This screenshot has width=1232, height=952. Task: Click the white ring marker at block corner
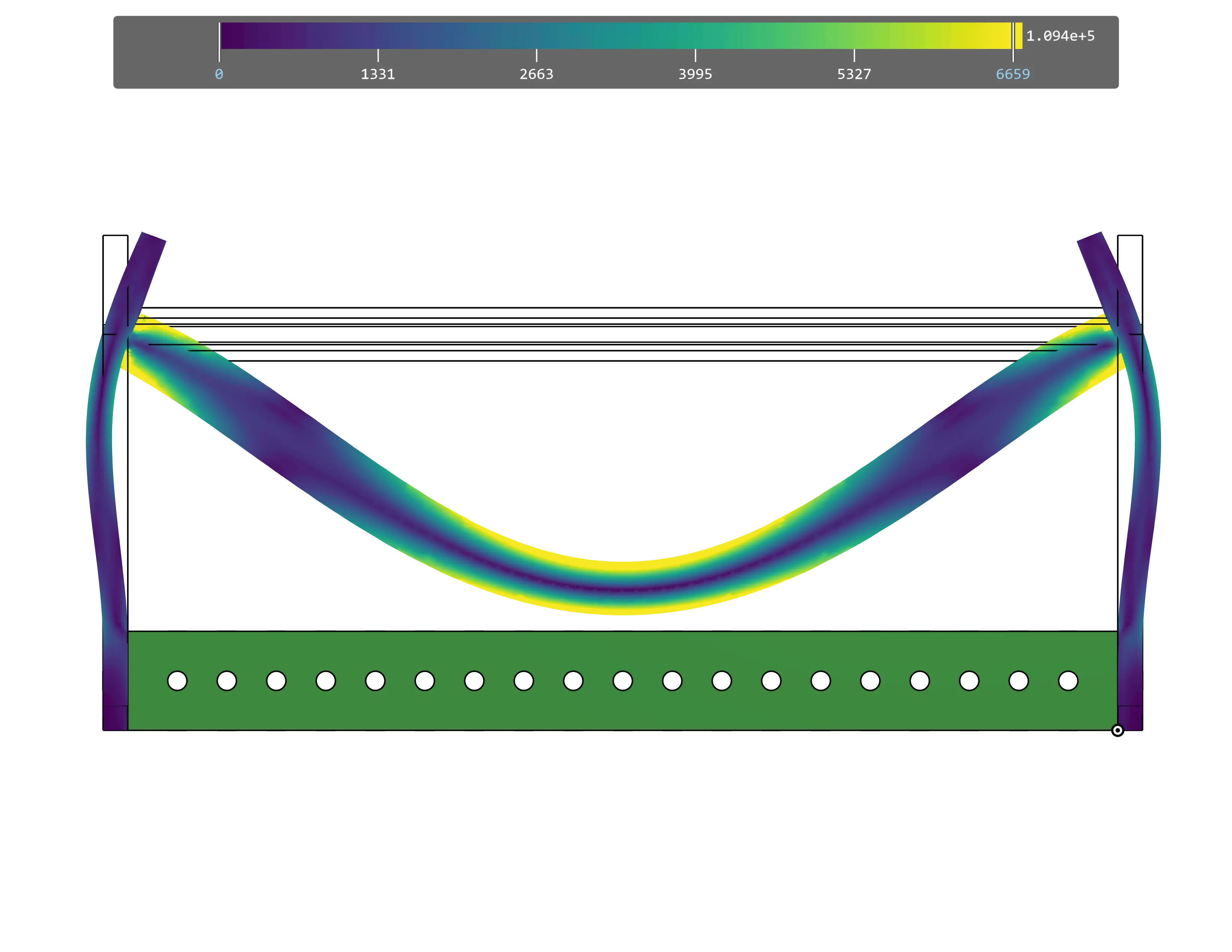1118,730
